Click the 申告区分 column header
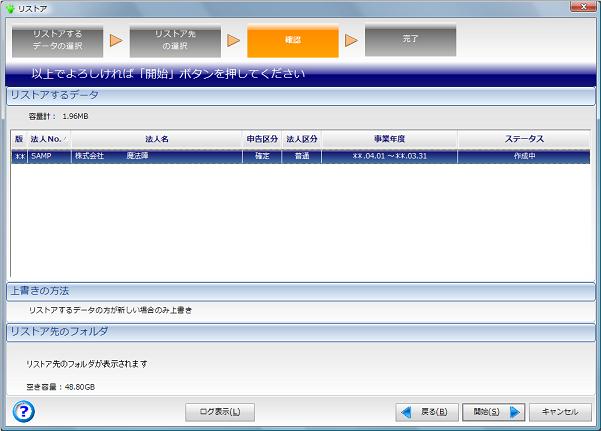 (x=262, y=139)
